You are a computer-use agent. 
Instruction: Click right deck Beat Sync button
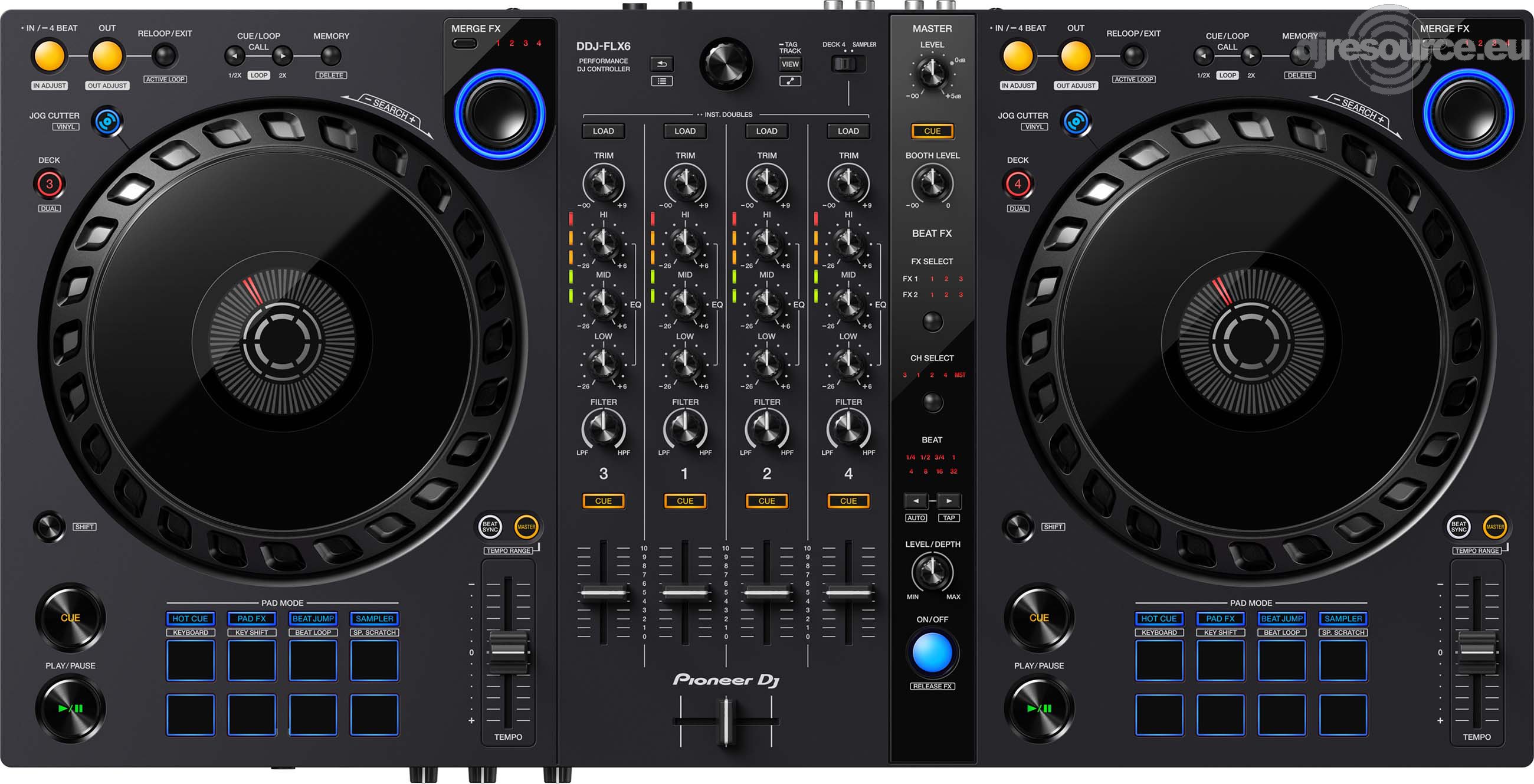[x=1459, y=526]
